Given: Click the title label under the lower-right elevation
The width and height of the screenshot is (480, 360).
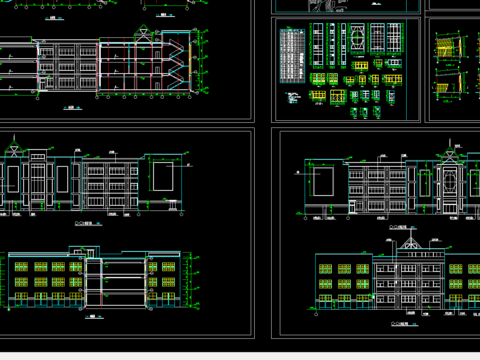Looking at the screenshot, I should [x=404, y=324].
